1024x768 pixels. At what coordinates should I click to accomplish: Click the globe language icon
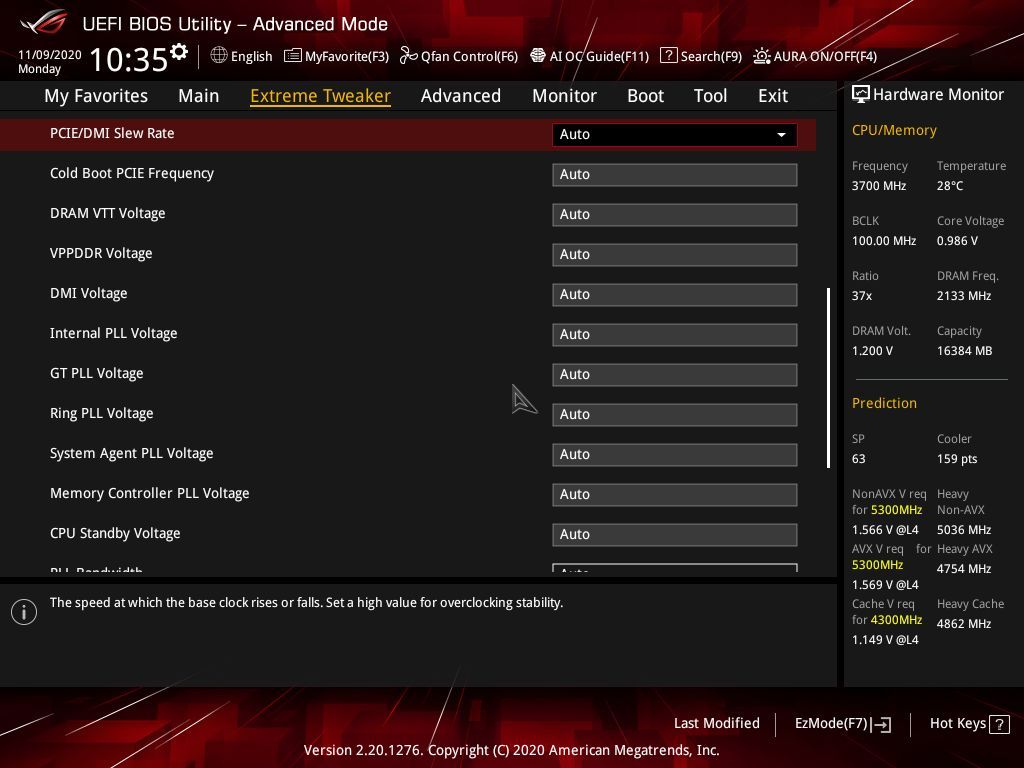pos(219,56)
